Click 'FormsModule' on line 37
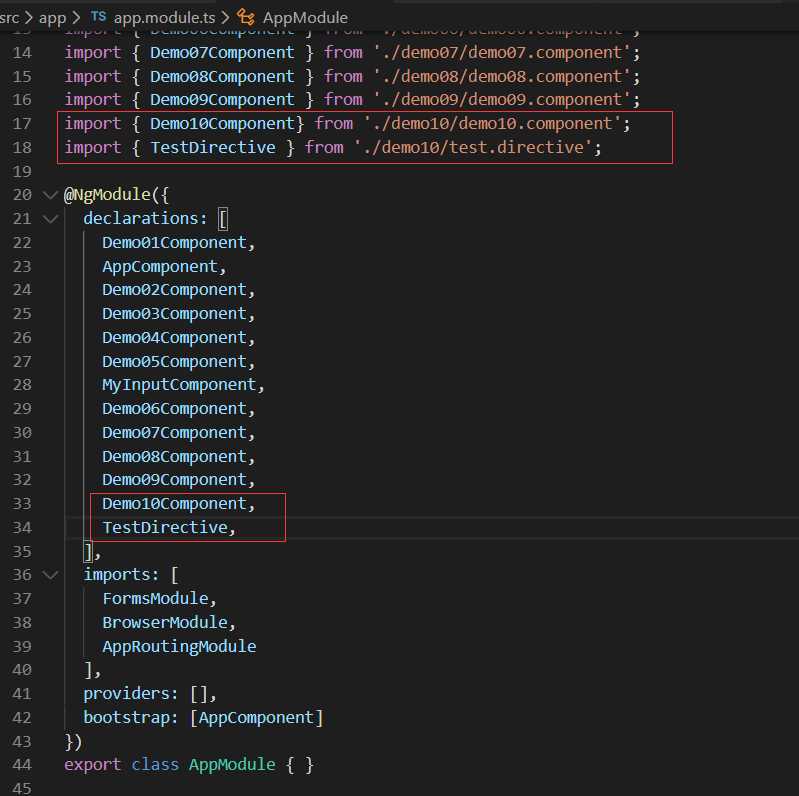 pos(155,599)
